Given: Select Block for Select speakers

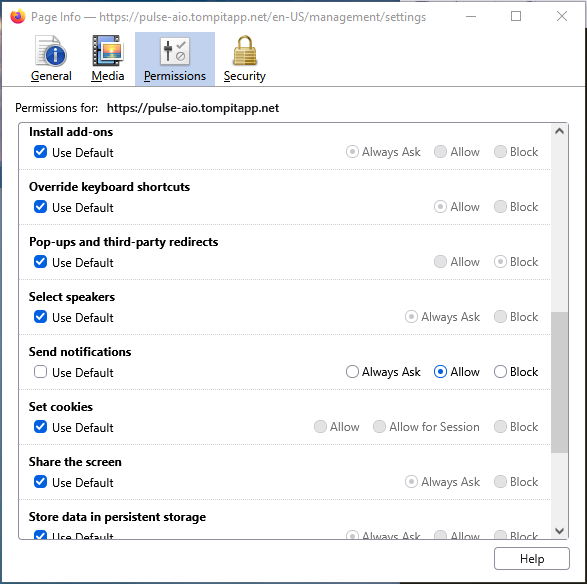Looking at the screenshot, I should (500, 317).
